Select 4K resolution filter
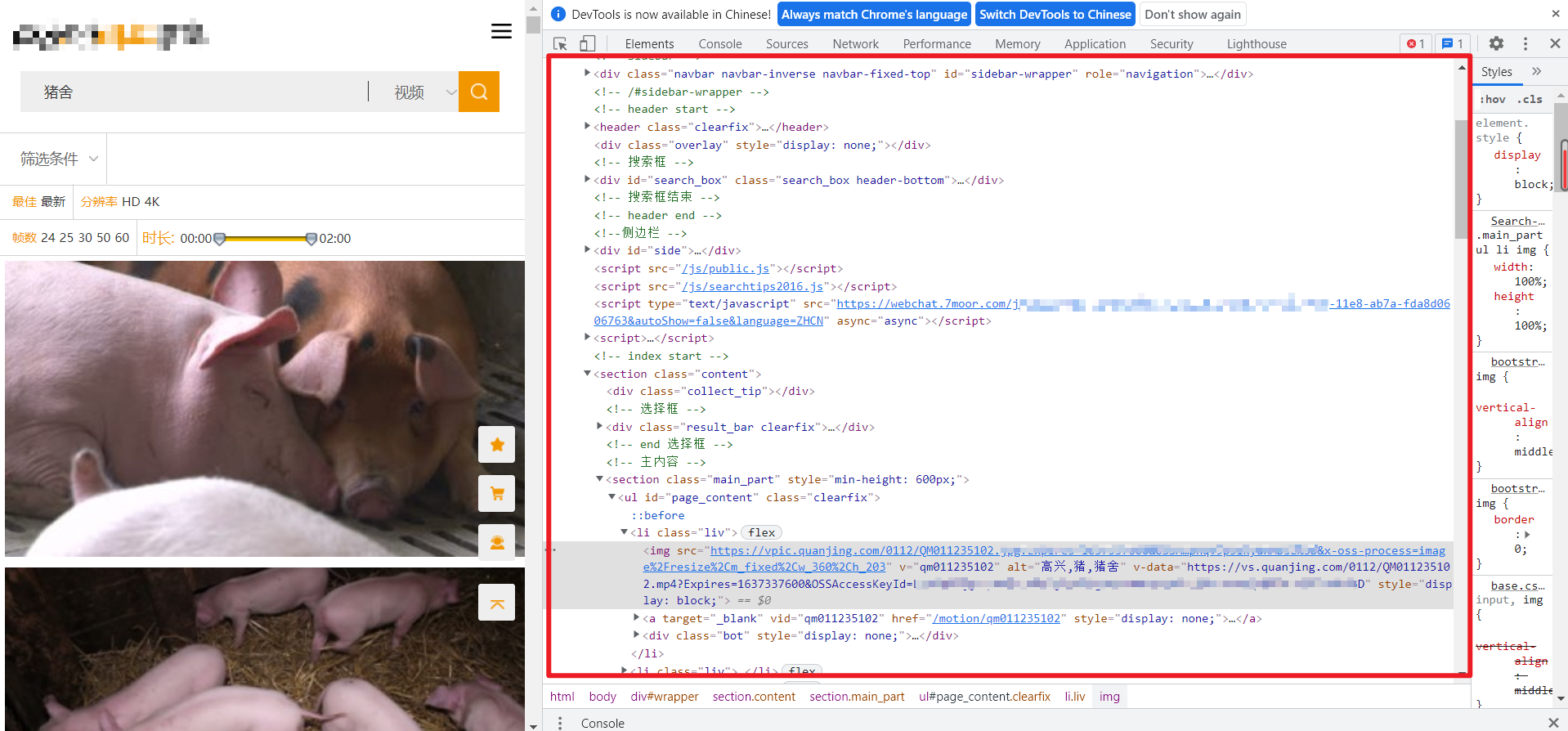 pos(152,201)
